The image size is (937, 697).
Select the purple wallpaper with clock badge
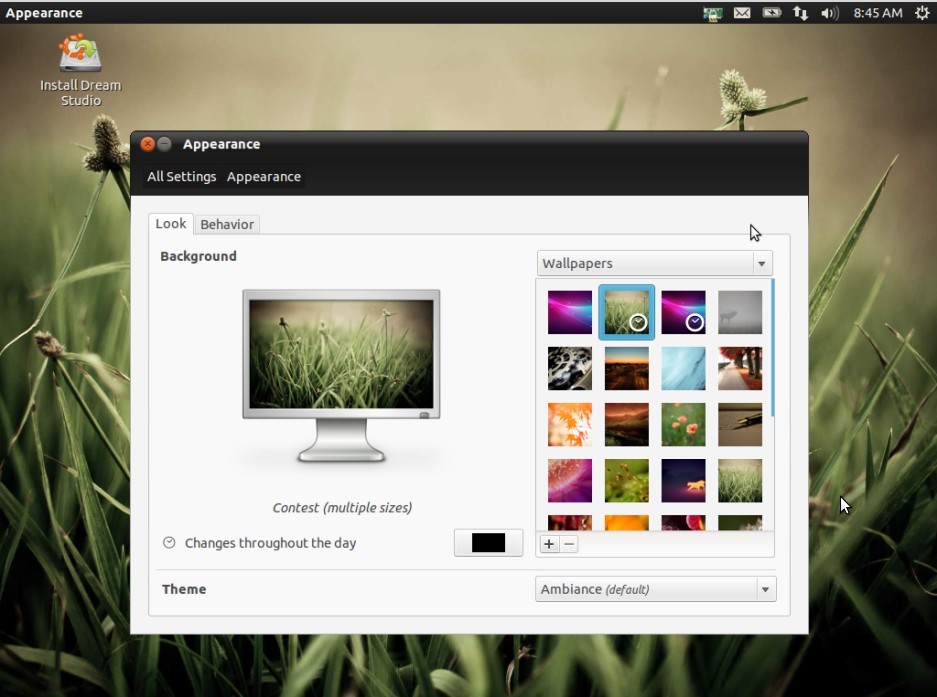[683, 312]
